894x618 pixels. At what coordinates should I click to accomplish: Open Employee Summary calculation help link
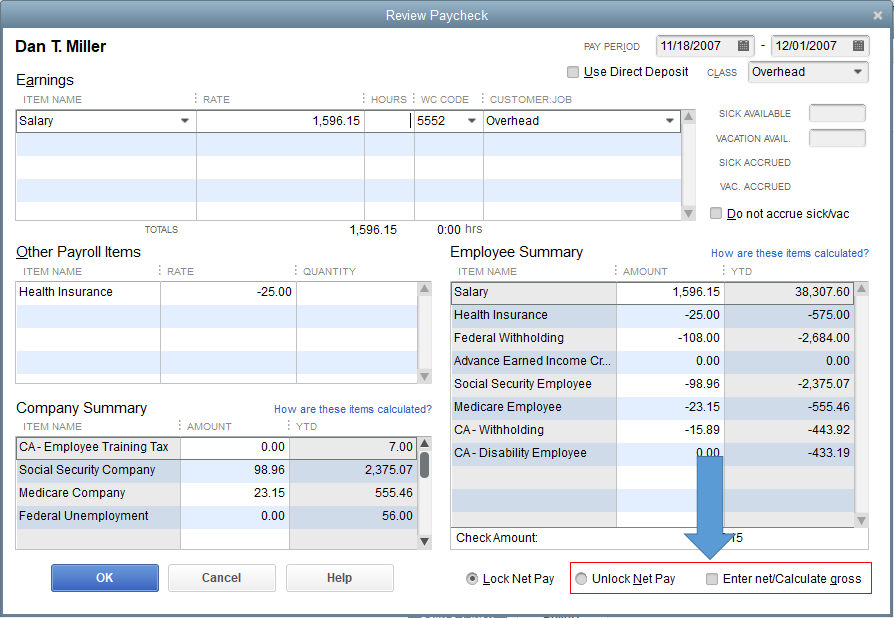(789, 254)
